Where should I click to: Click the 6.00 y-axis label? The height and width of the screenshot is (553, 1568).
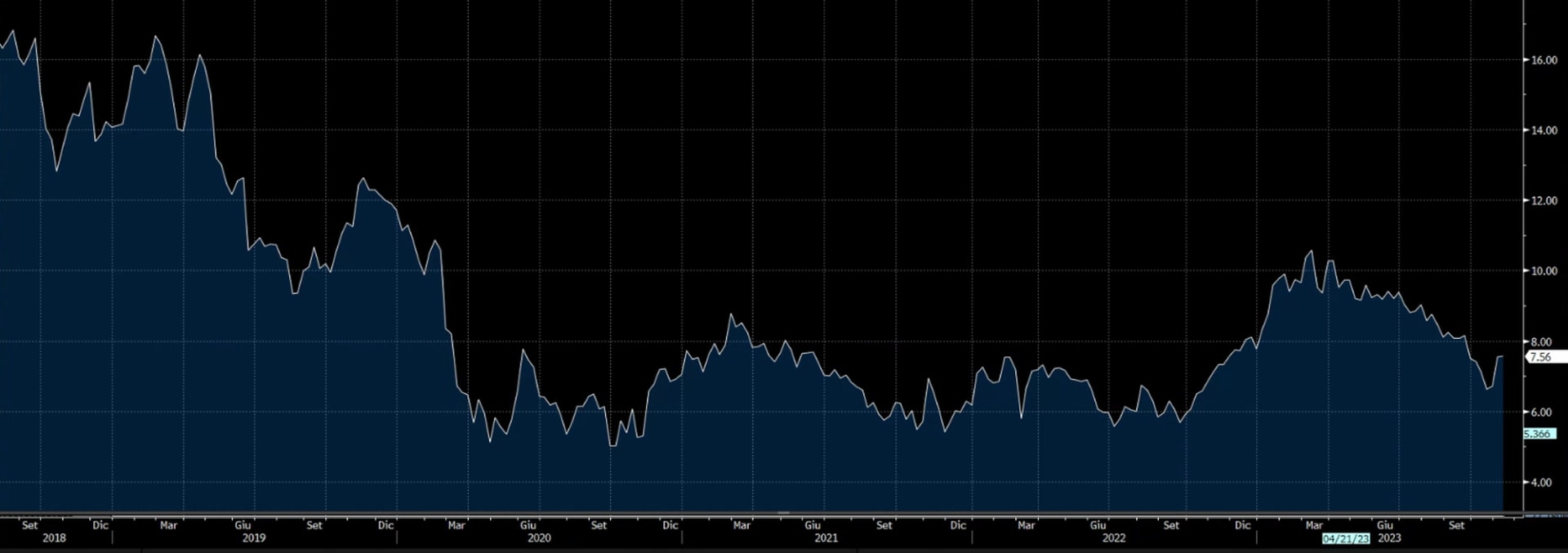(x=1541, y=413)
